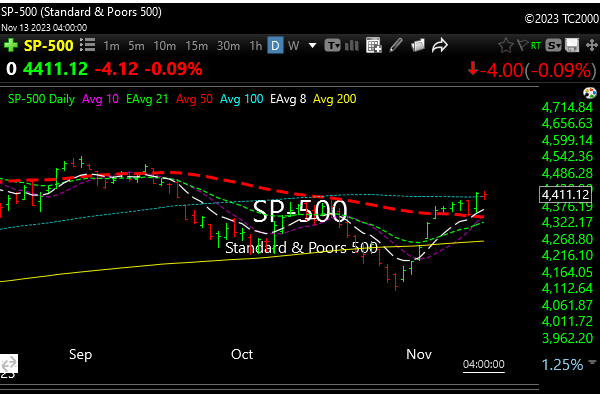Viewport: 600px width, 394px height.
Task: Select the 1m timeframe
Action: (x=111, y=46)
